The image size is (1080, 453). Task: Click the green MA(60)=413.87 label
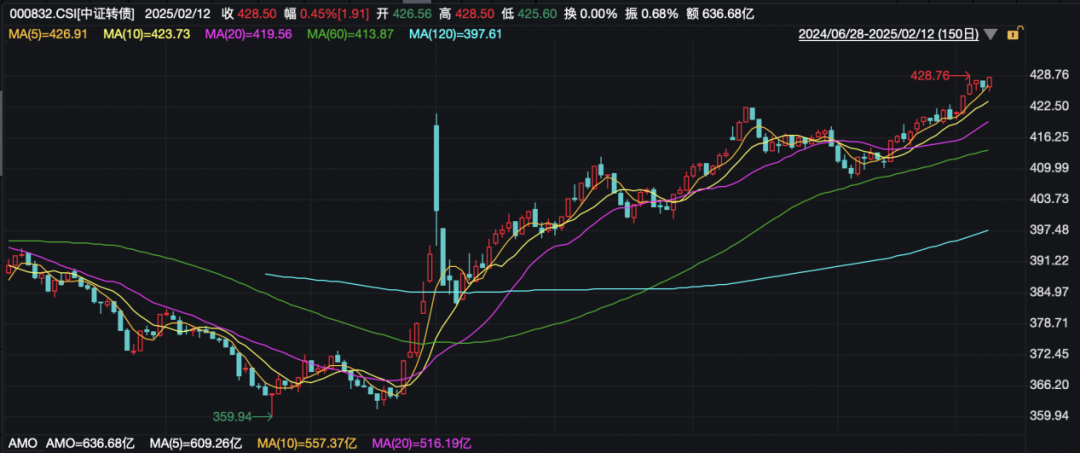coord(352,34)
